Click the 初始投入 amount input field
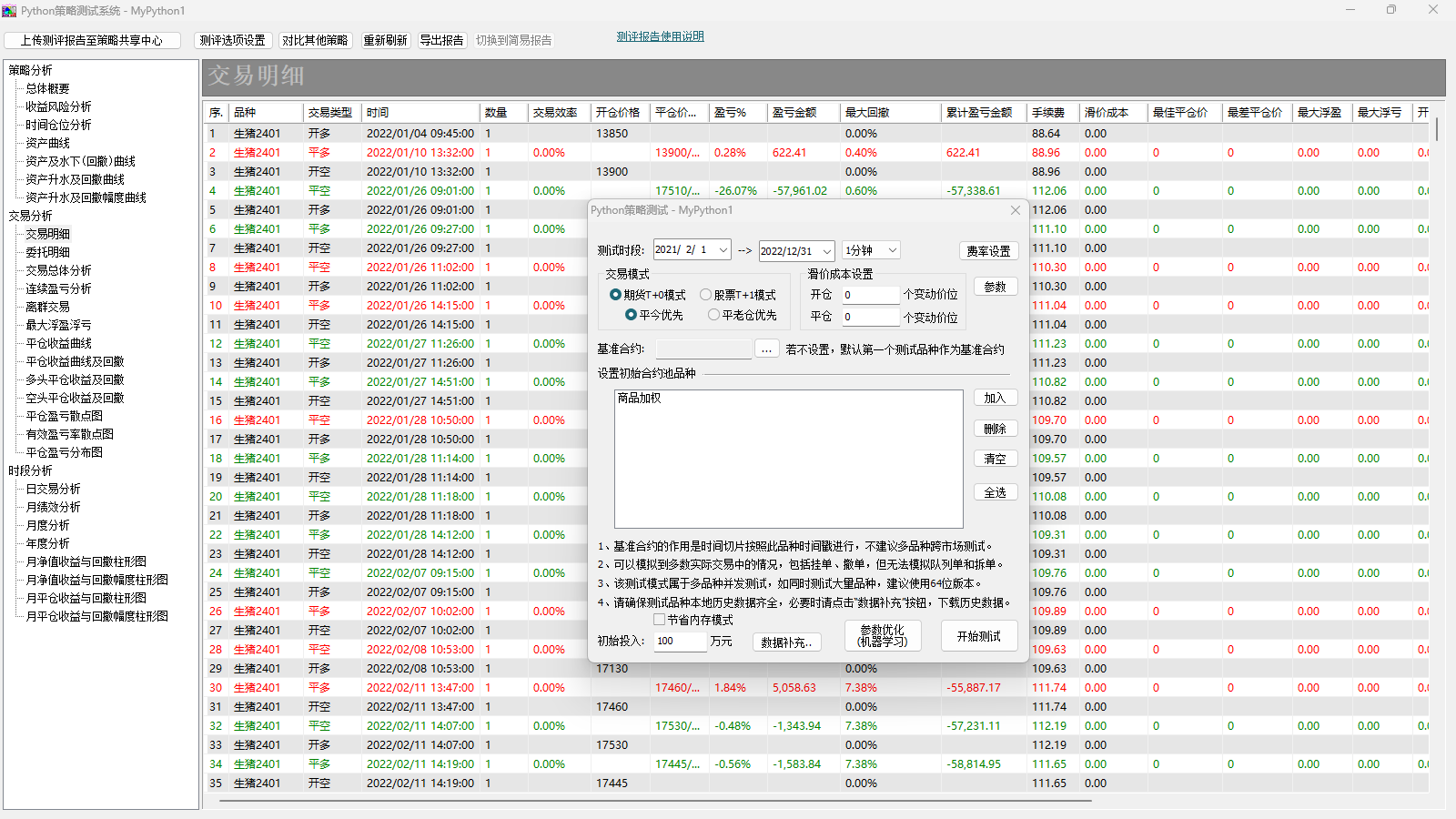 tap(680, 642)
